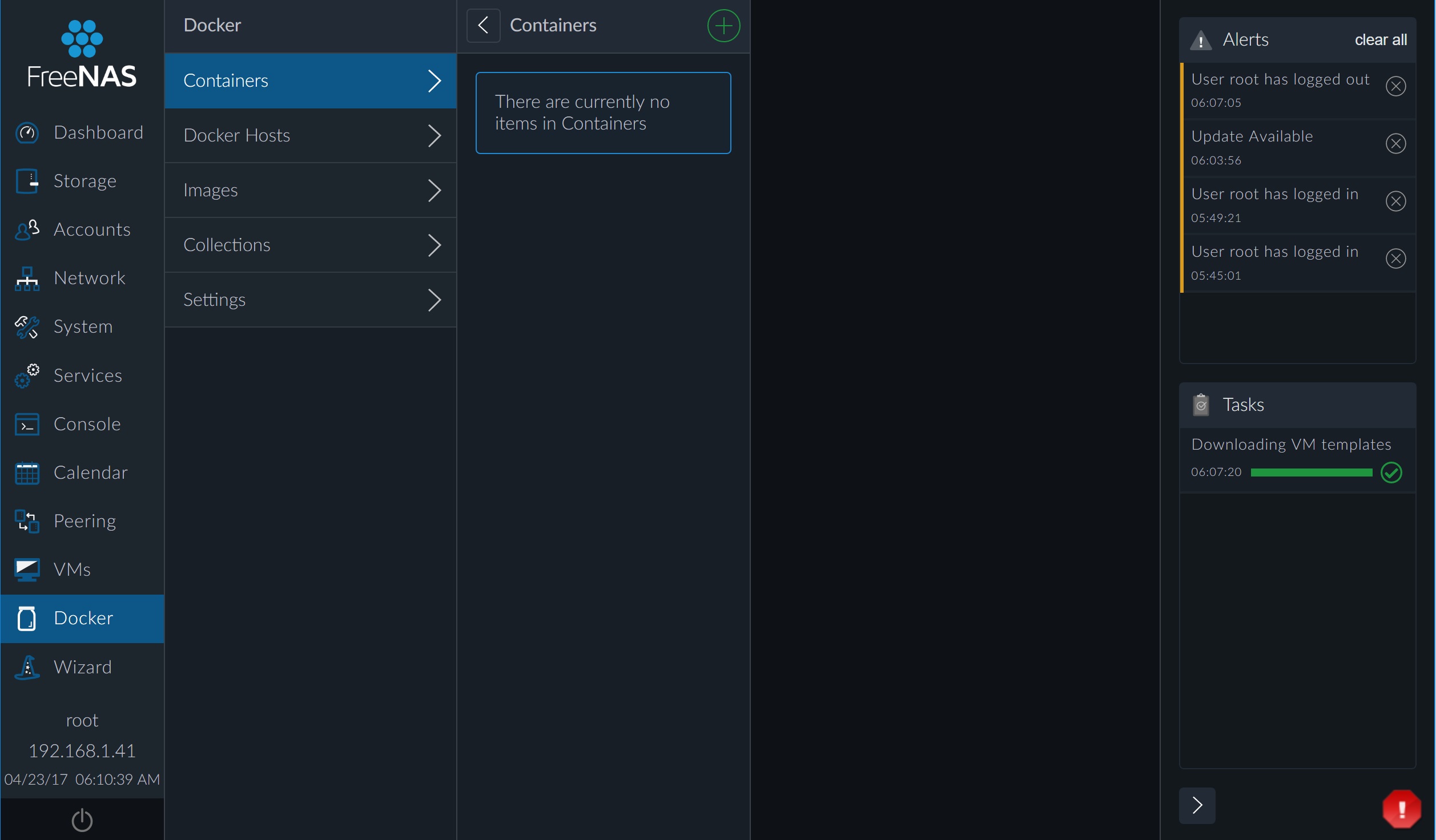
Task: Go to Accounts label
Action: coord(92,229)
